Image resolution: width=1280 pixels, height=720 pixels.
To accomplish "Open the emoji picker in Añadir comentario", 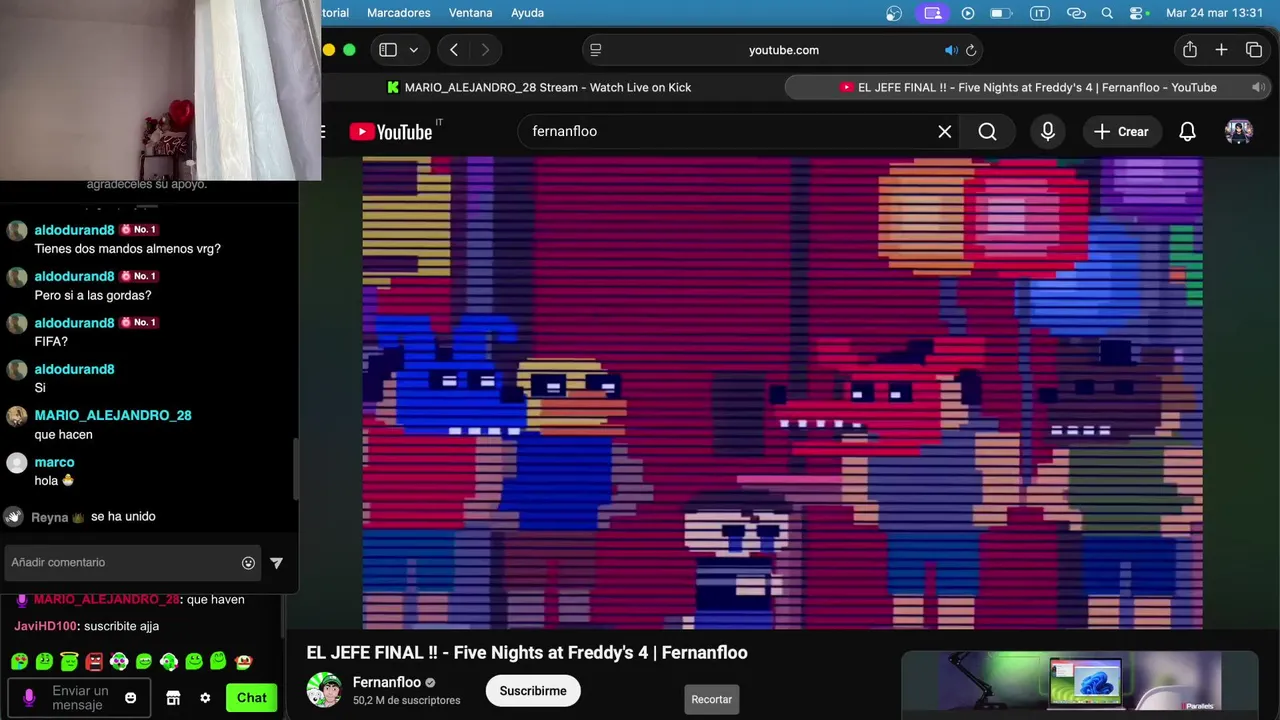I will click(x=248, y=563).
